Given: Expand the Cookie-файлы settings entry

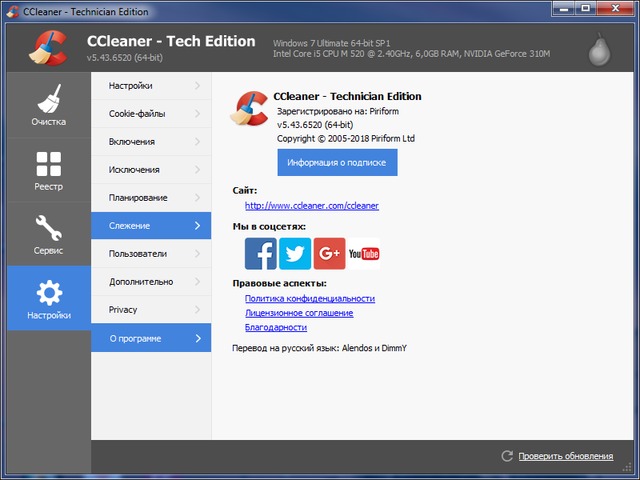Looking at the screenshot, I should point(151,114).
